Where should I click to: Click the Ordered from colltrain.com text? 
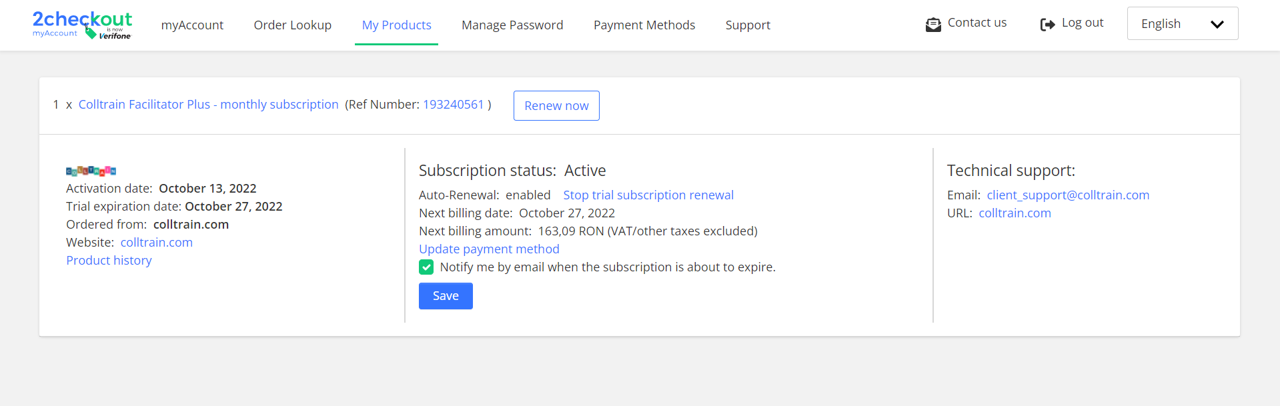click(147, 224)
